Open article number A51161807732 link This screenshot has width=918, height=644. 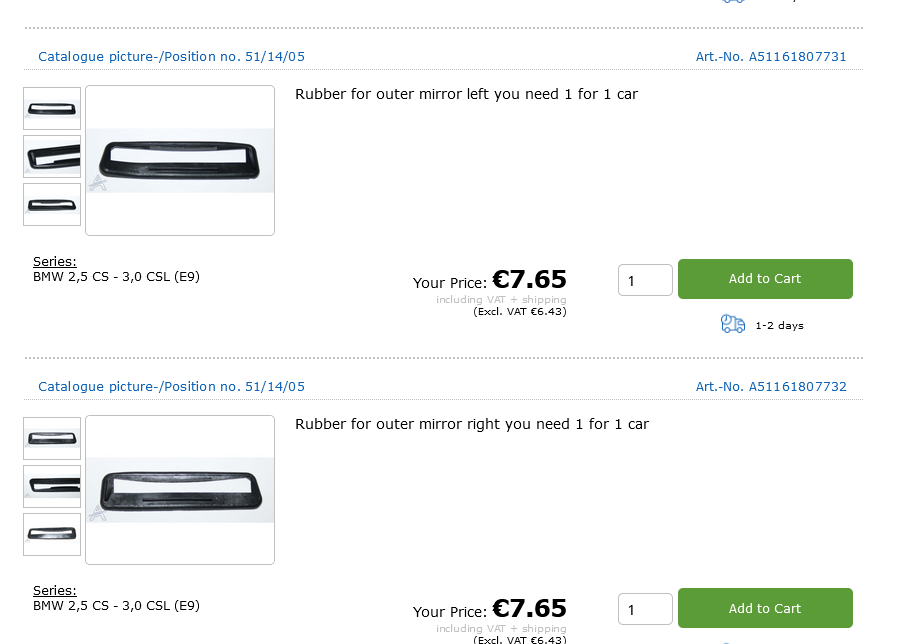tap(771, 387)
